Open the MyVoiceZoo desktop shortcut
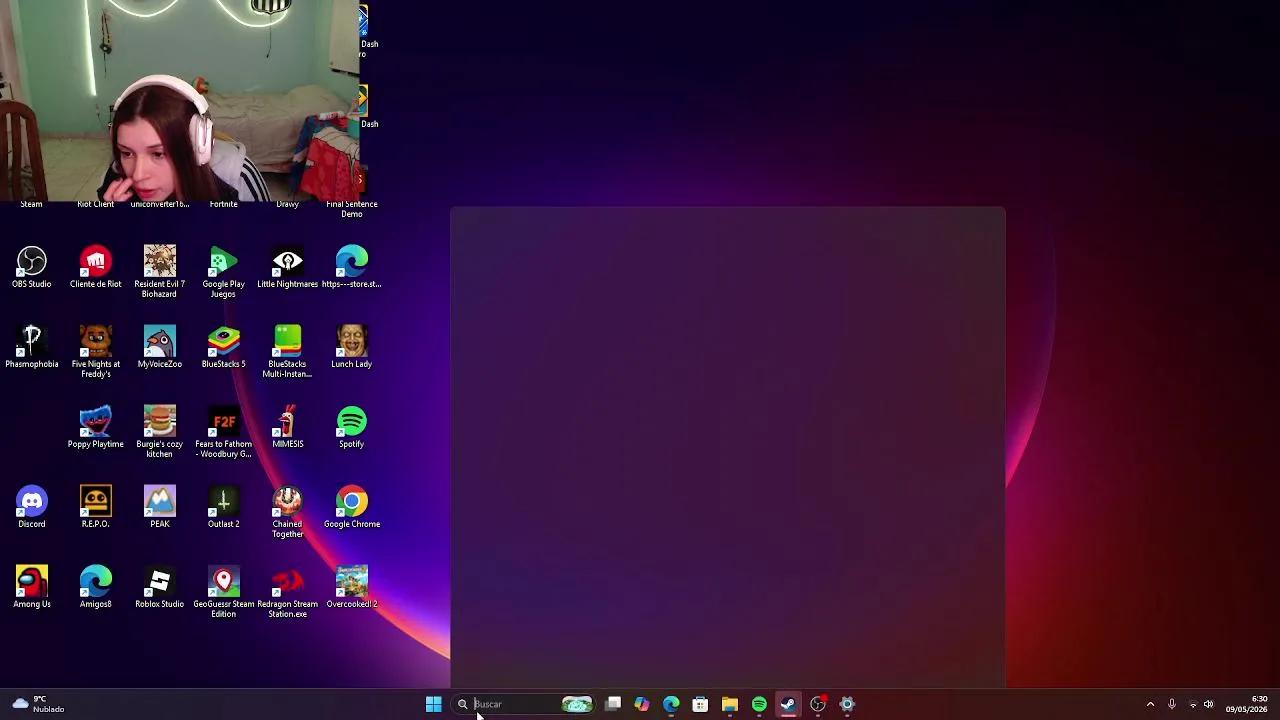This screenshot has height=720, width=1280. [x=159, y=347]
